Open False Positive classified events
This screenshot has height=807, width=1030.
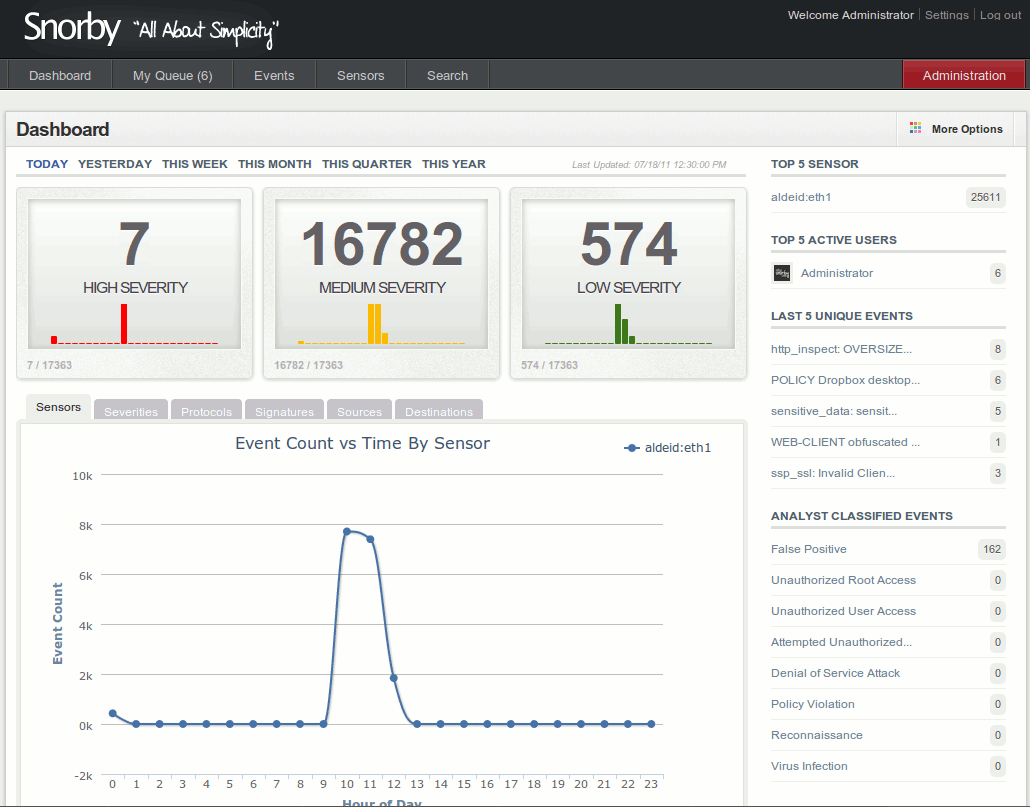pos(808,549)
